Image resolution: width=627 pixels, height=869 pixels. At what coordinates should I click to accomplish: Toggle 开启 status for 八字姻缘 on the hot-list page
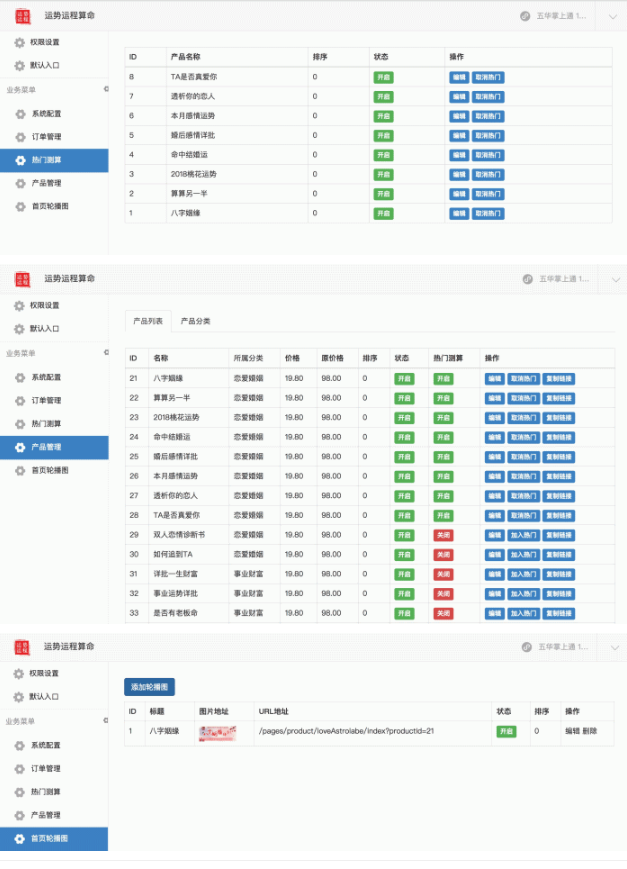(x=383, y=213)
